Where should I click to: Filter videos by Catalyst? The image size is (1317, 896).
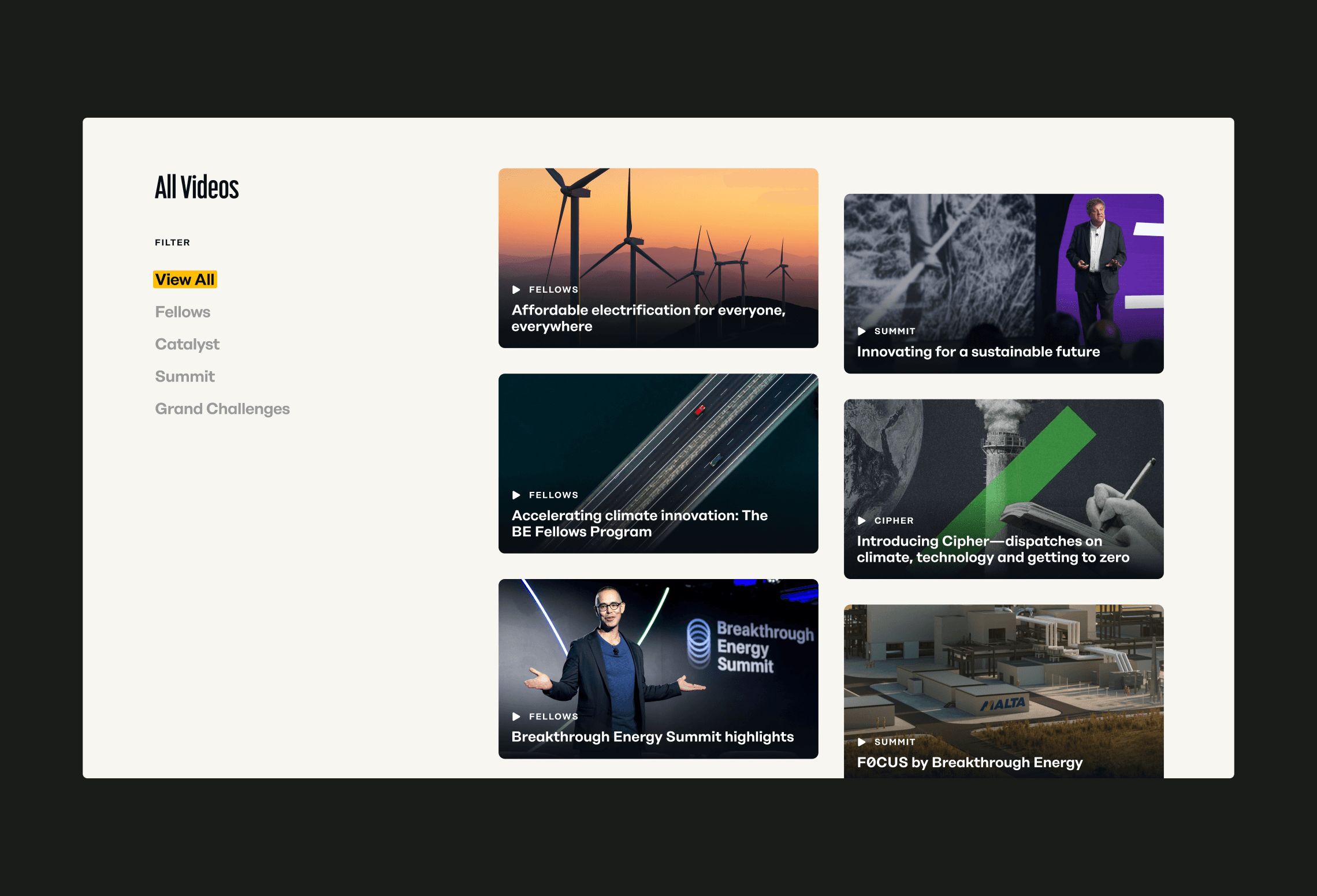tap(187, 344)
